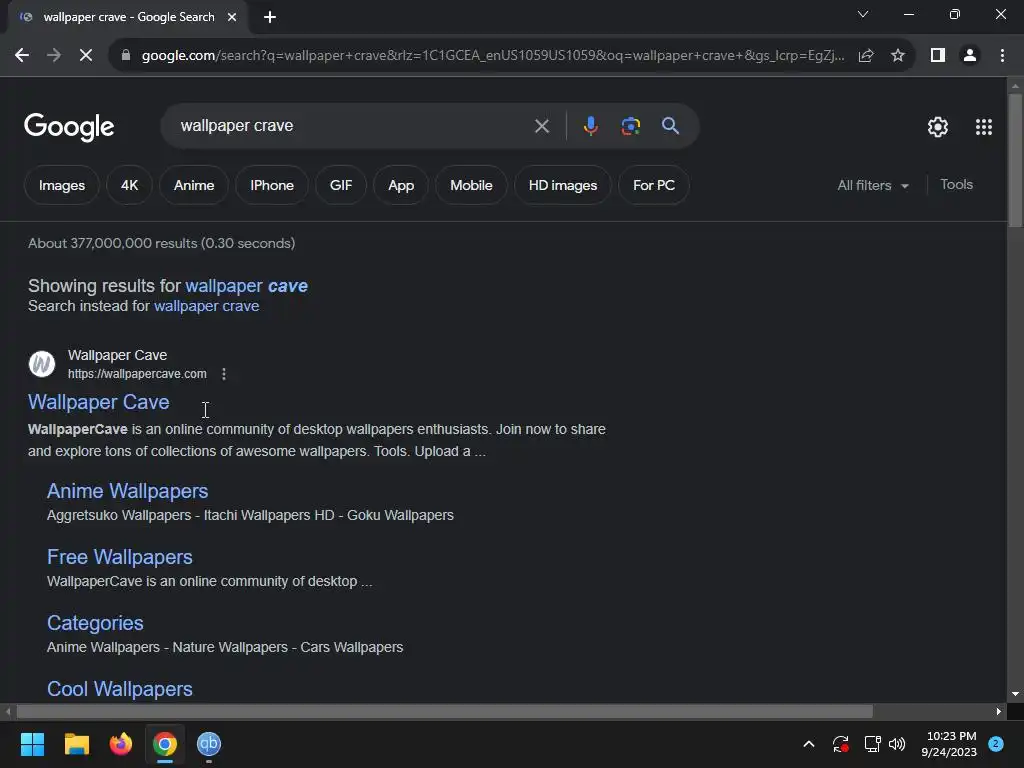Expand the All filters dropdown
Screen dimensions: 1024x768
tap(872, 185)
